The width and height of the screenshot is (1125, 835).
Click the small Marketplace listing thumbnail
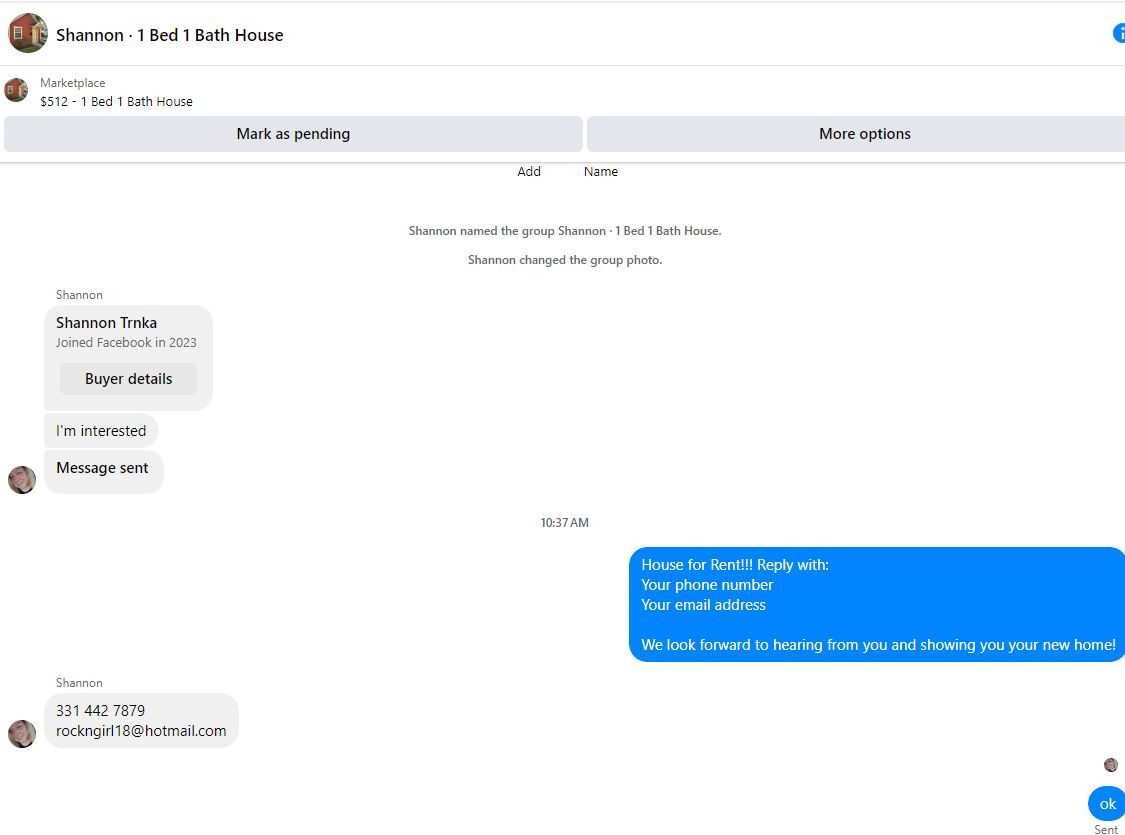[16, 90]
